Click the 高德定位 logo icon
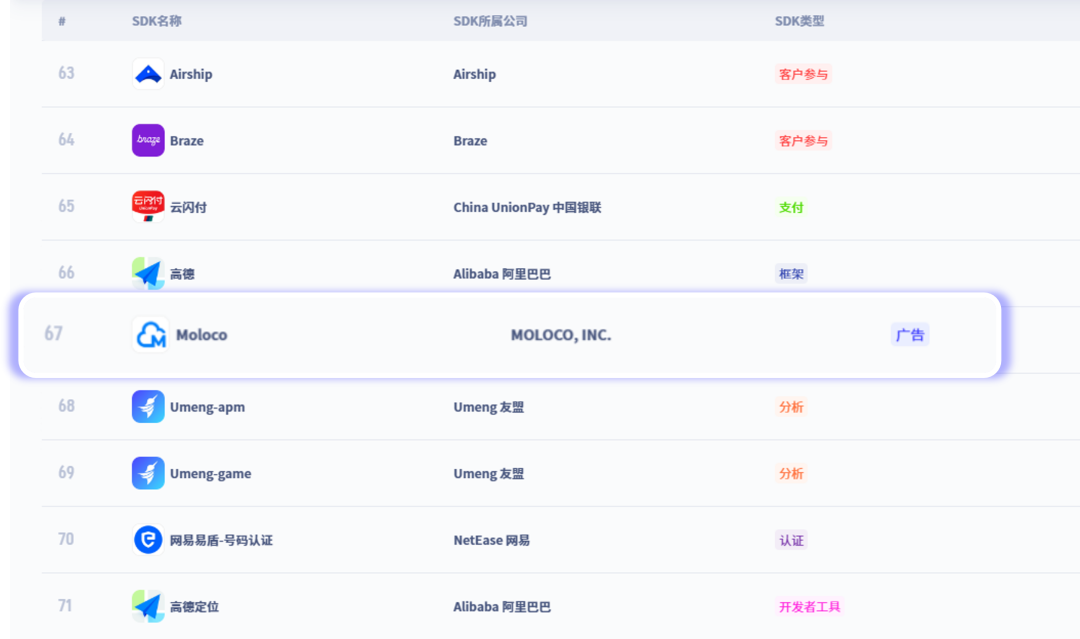 [147, 606]
